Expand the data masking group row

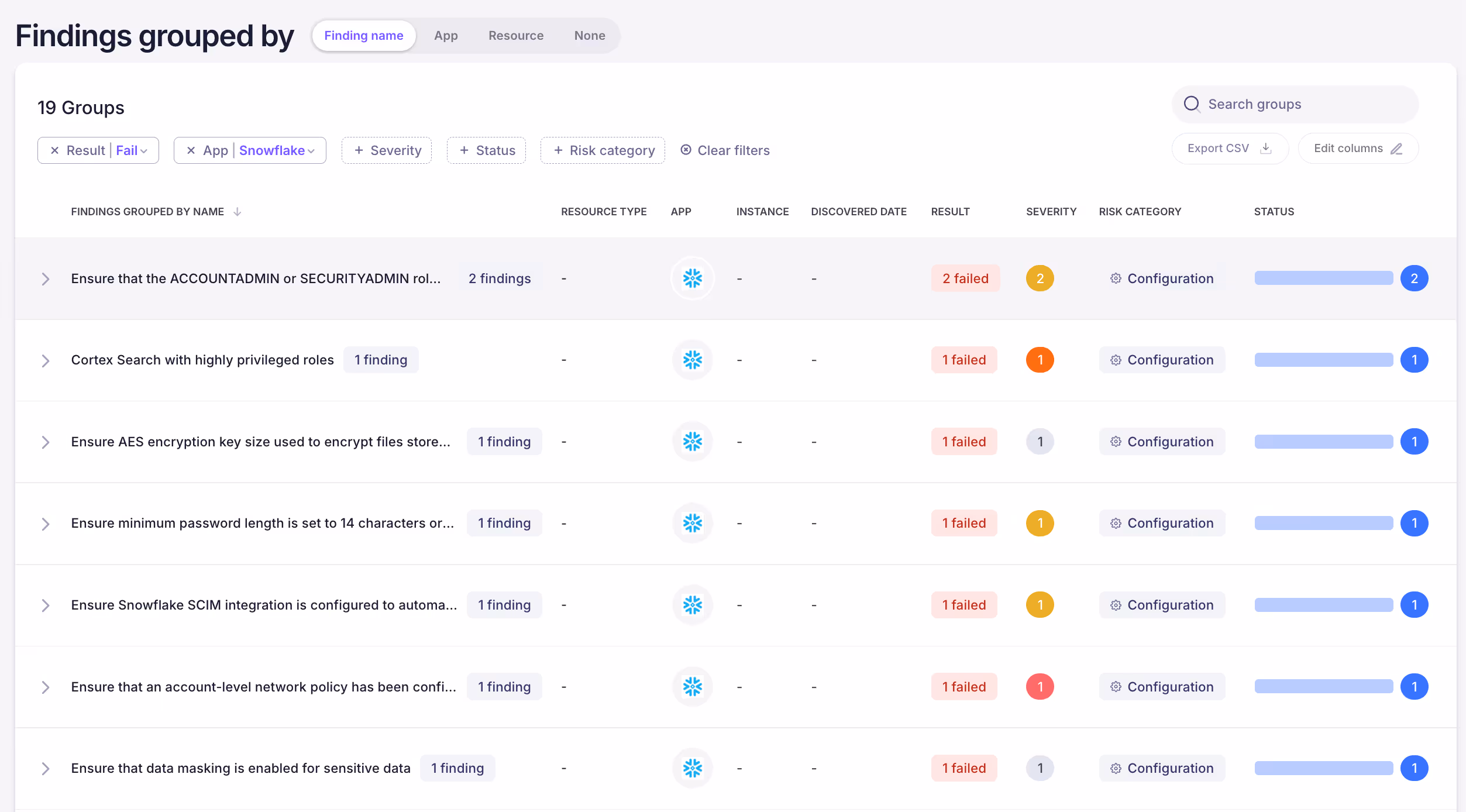pos(46,769)
